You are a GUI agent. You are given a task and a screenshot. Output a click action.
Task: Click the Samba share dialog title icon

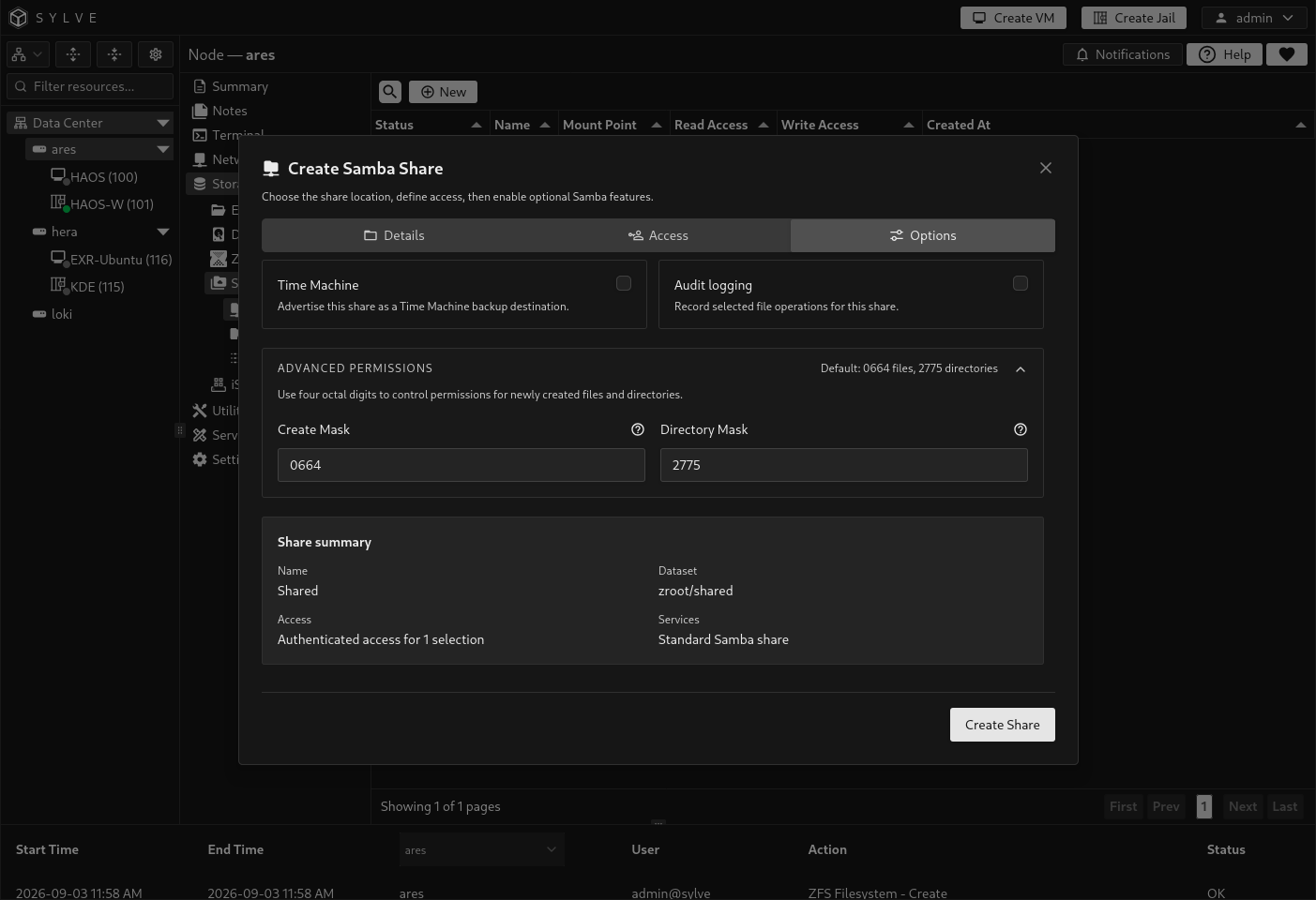271,168
